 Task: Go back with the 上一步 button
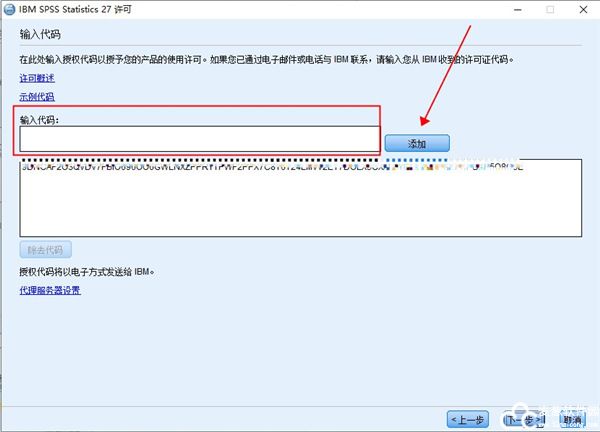click(x=468, y=420)
